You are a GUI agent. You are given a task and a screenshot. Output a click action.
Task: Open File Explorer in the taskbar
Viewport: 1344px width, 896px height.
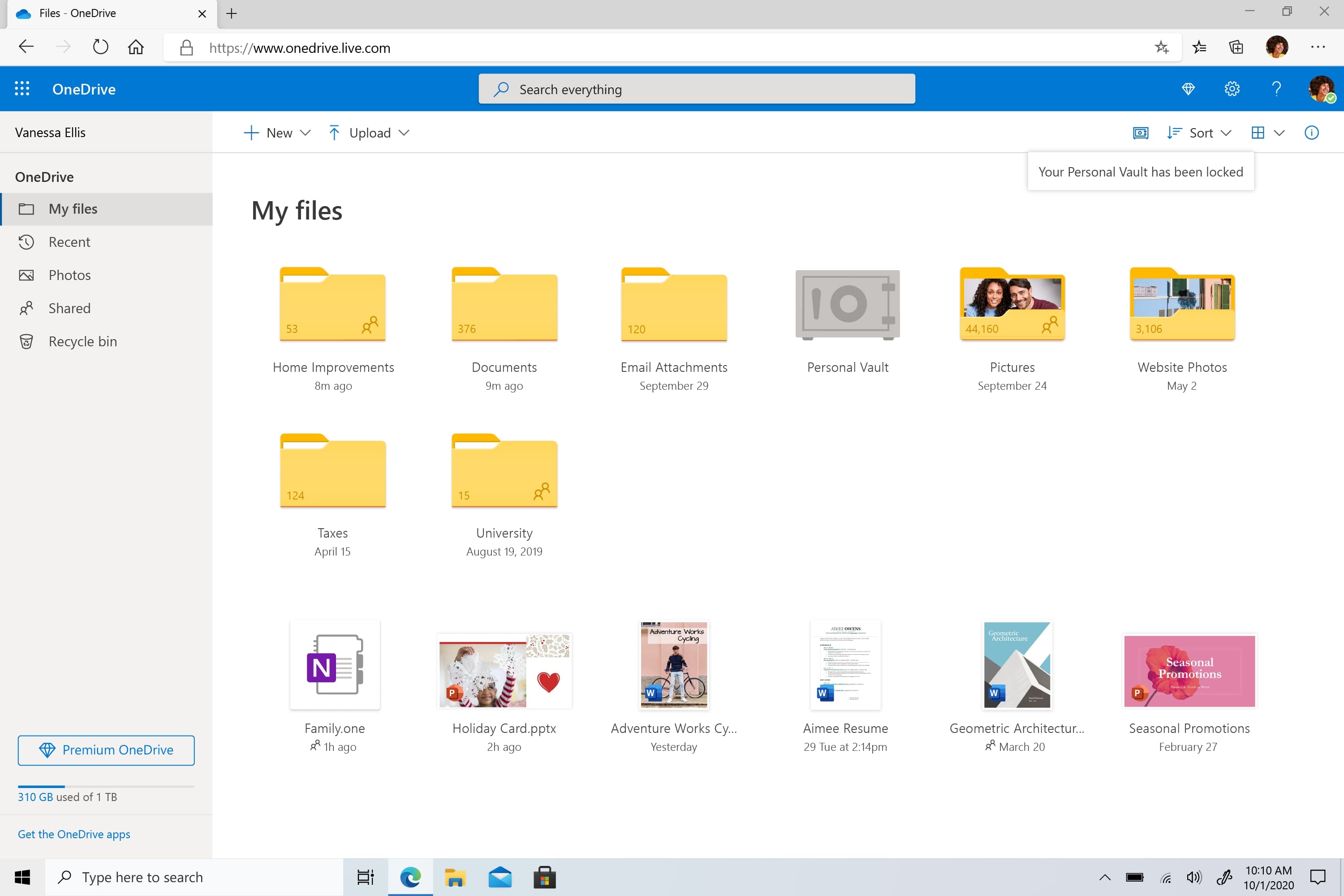(455, 877)
